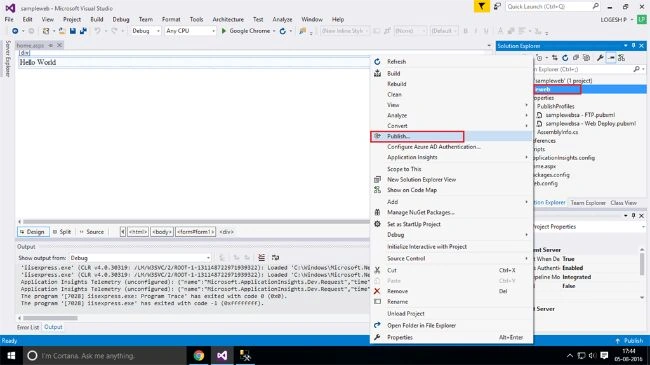Expand the Analyze submenu in context menu
Screen dimensions: 650x365
click(x=526, y=115)
